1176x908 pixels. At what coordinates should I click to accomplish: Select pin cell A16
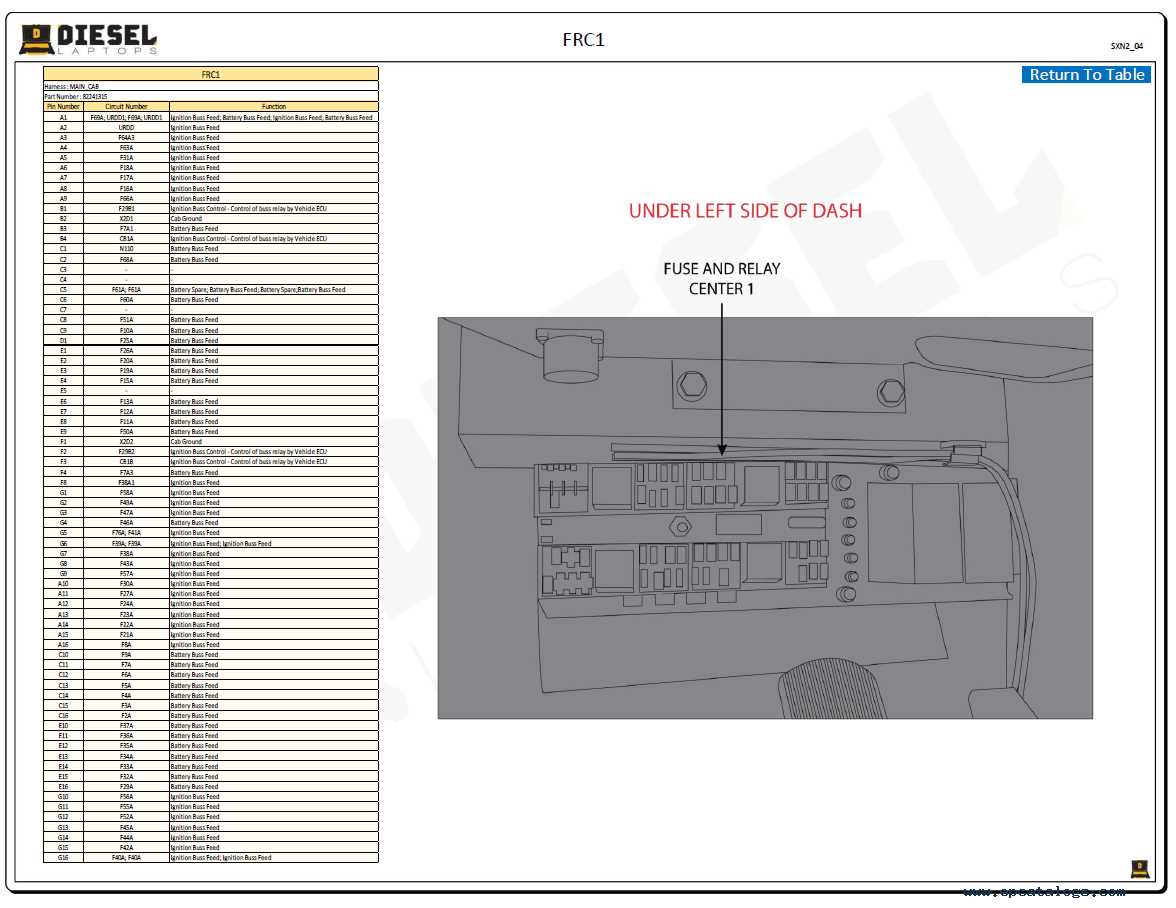click(63, 645)
